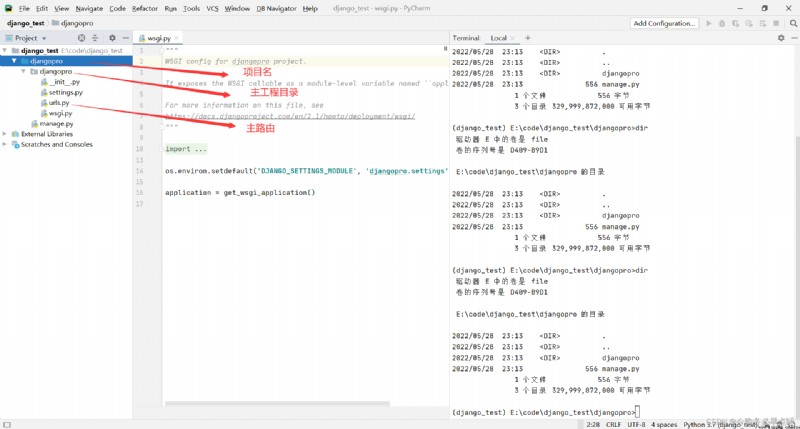Open the File menu
This screenshot has width=800, height=429.
24,8
